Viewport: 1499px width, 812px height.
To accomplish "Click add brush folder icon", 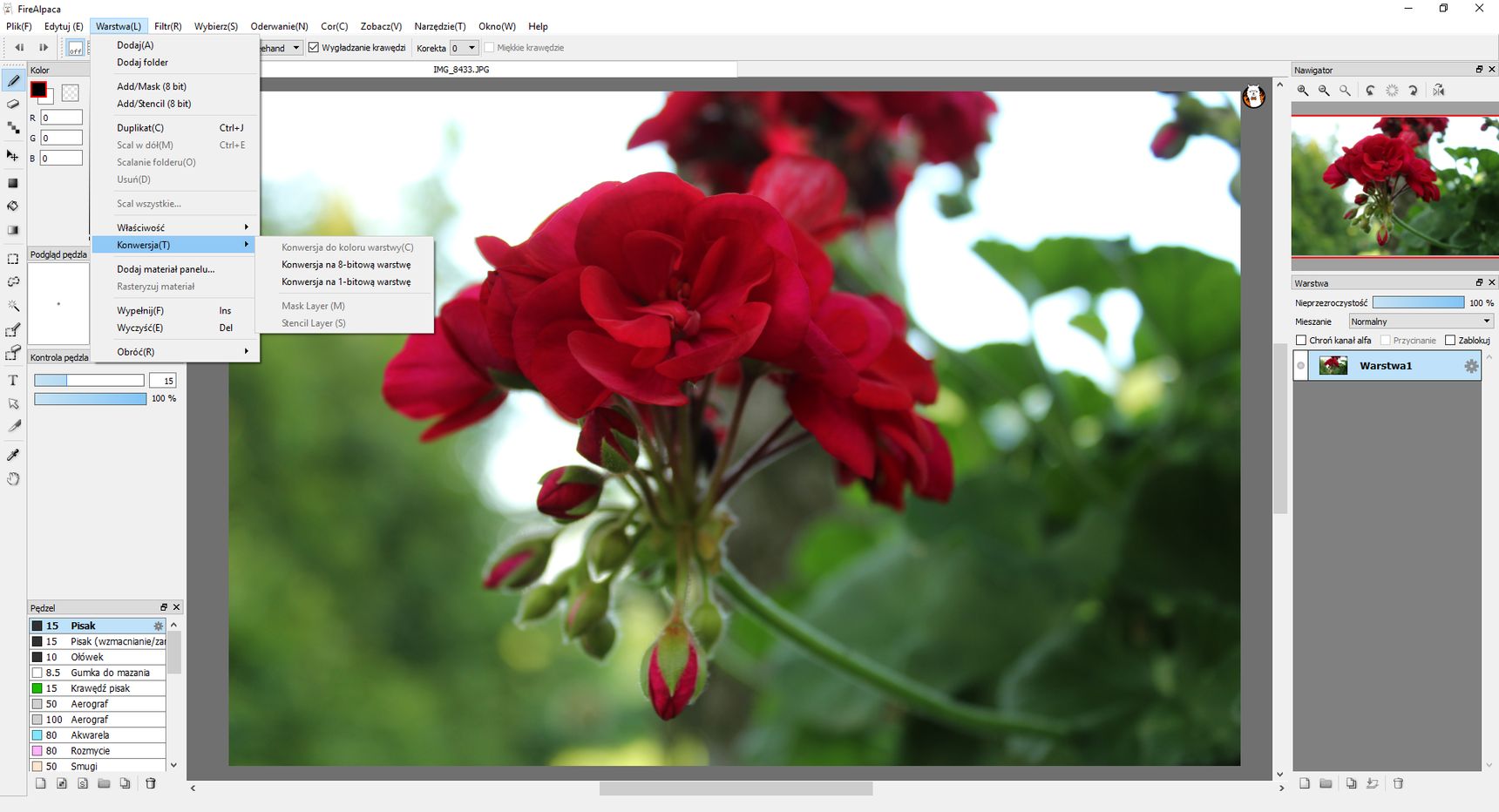I will tap(104, 783).
